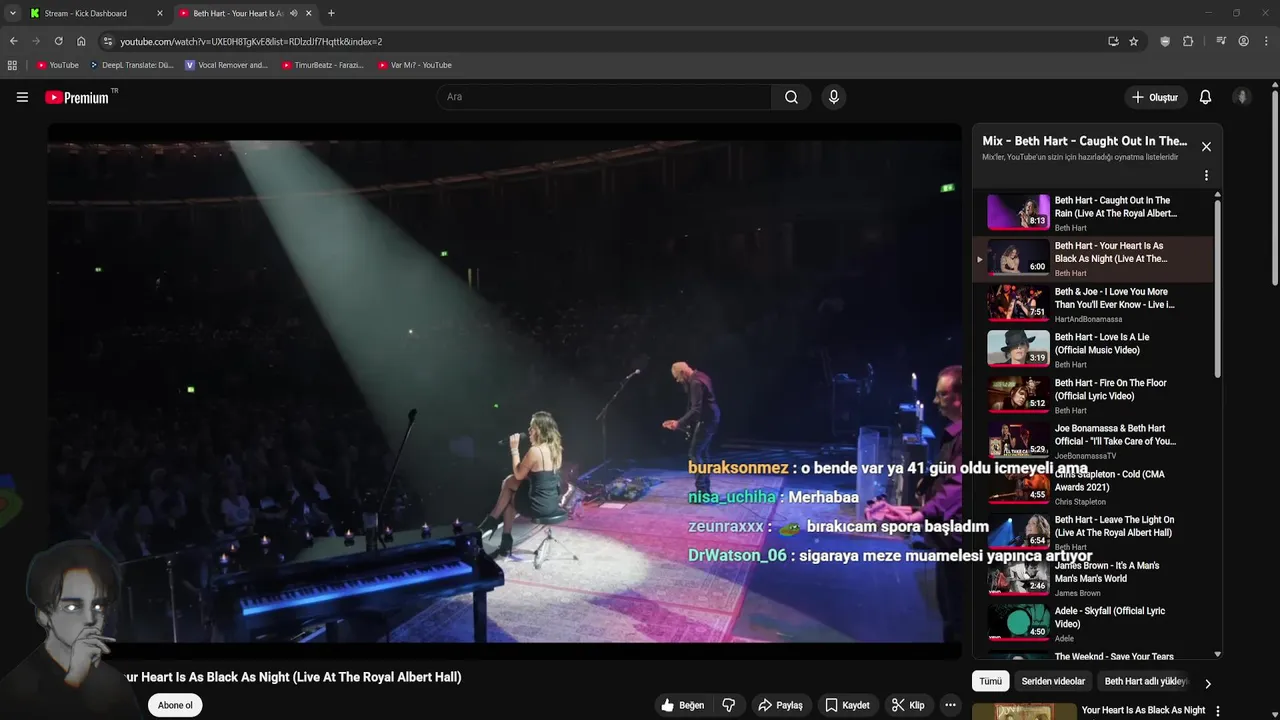The width and height of the screenshot is (1280, 720).
Task: Play Leave The Light On playlist item
Action: coord(1093,532)
